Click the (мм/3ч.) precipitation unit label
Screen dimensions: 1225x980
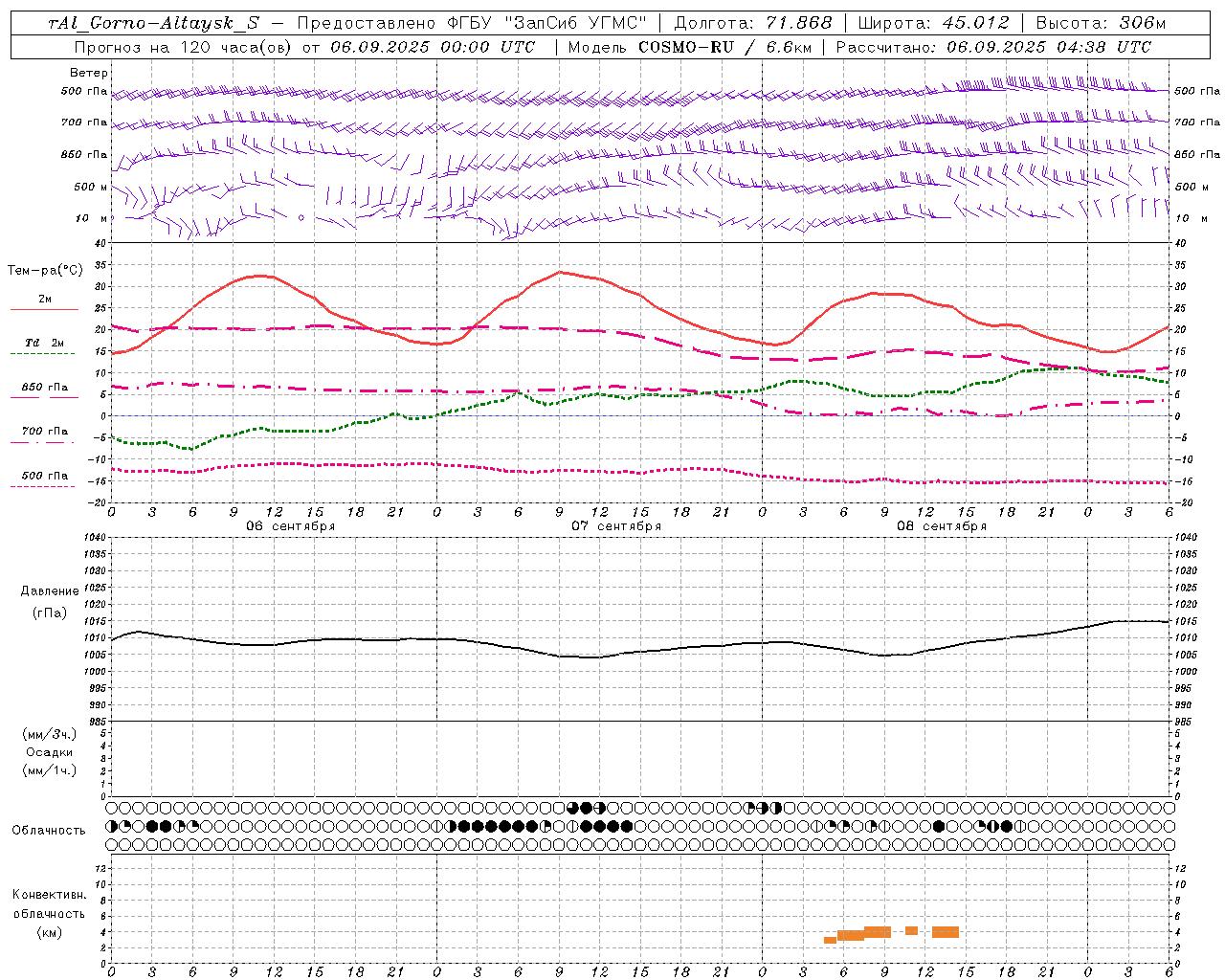[50, 734]
